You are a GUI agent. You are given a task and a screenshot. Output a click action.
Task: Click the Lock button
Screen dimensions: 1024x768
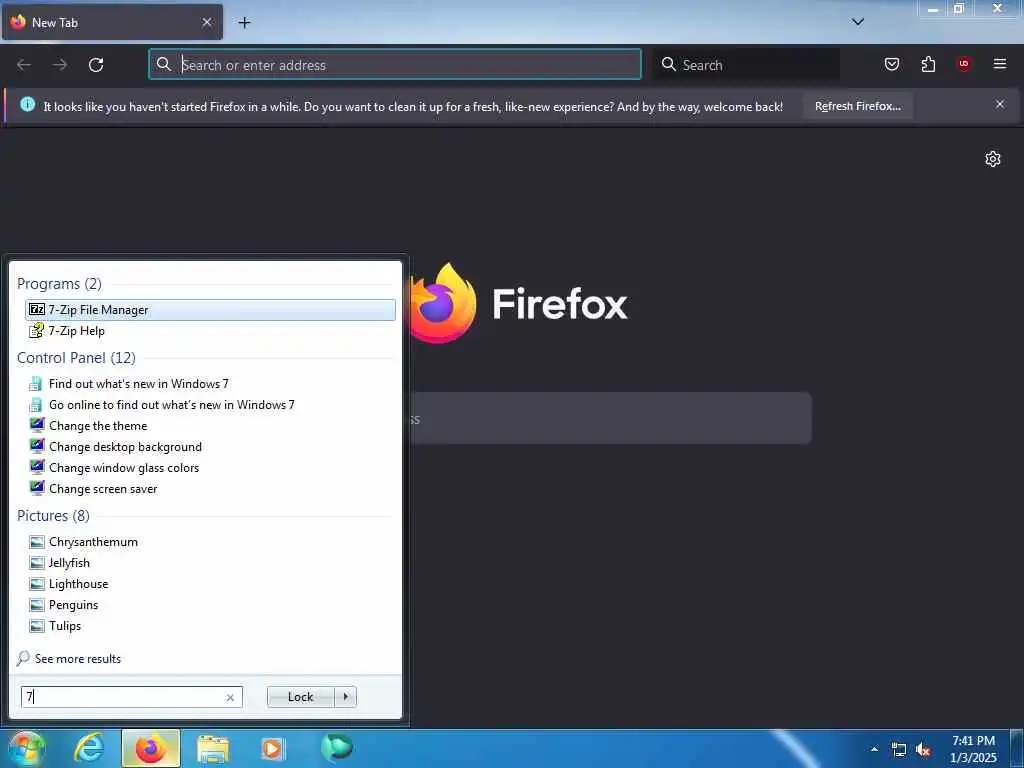point(300,697)
